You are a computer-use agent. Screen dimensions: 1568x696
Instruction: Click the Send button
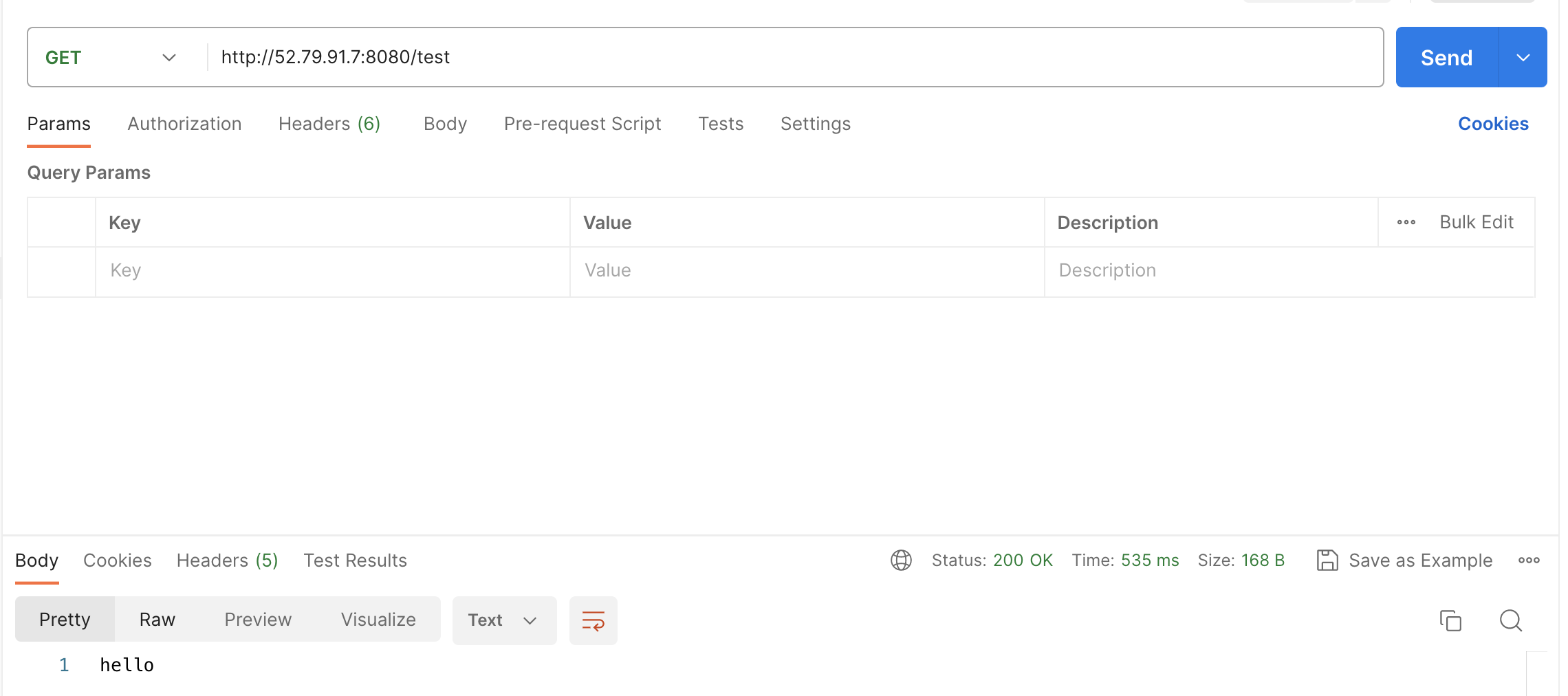click(x=1447, y=57)
